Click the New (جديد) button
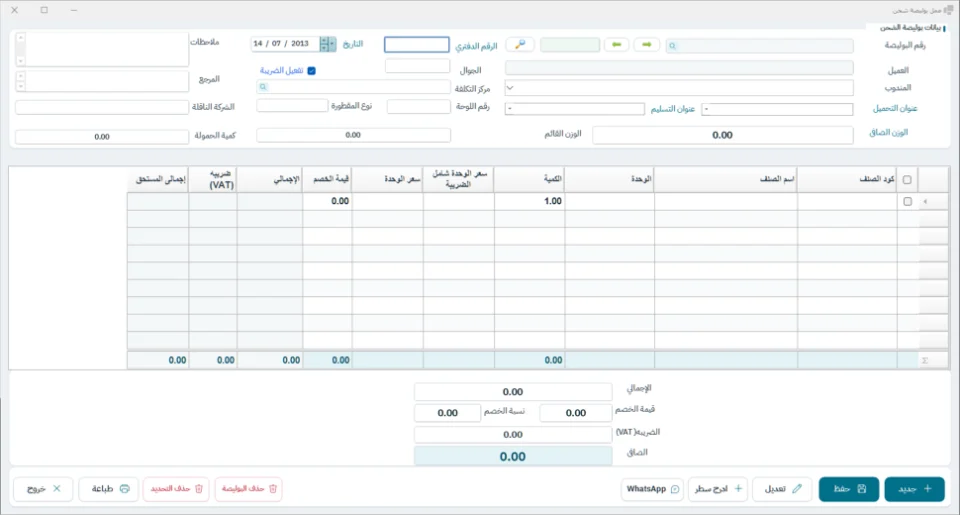The height and width of the screenshot is (515, 960). click(914, 489)
